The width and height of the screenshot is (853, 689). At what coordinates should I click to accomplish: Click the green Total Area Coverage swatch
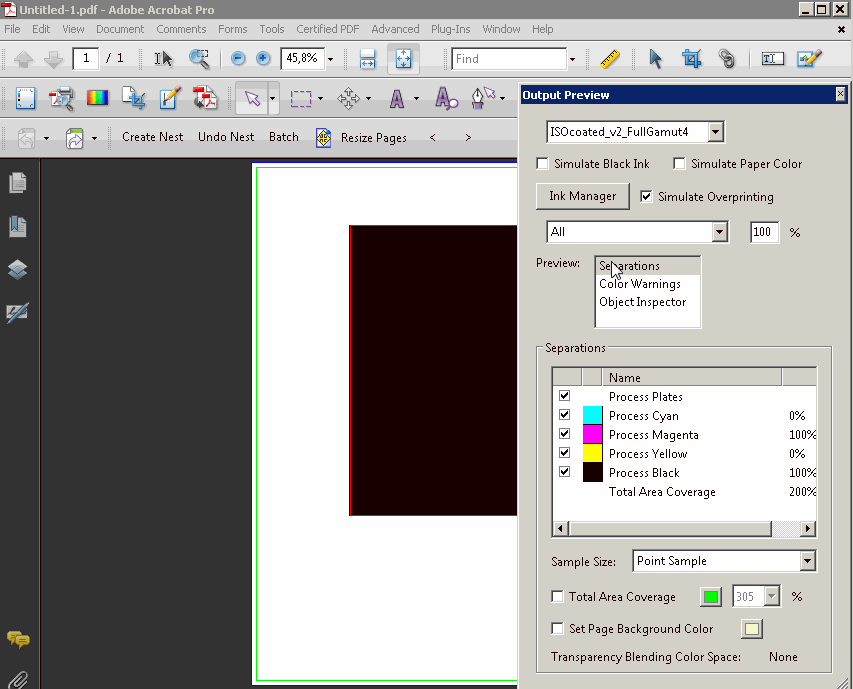[x=710, y=597]
